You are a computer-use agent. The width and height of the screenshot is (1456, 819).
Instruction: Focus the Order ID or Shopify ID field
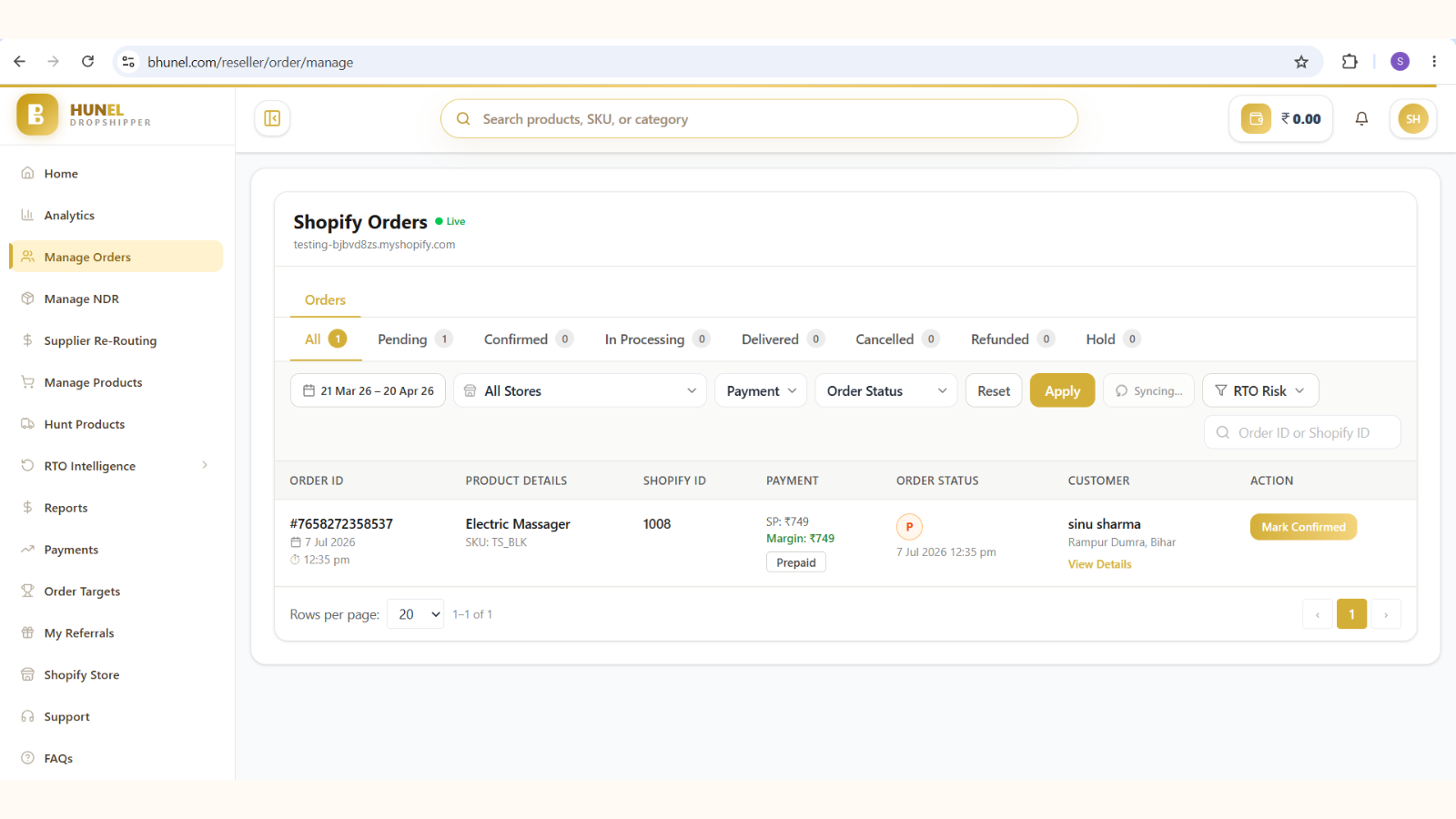point(1302,432)
